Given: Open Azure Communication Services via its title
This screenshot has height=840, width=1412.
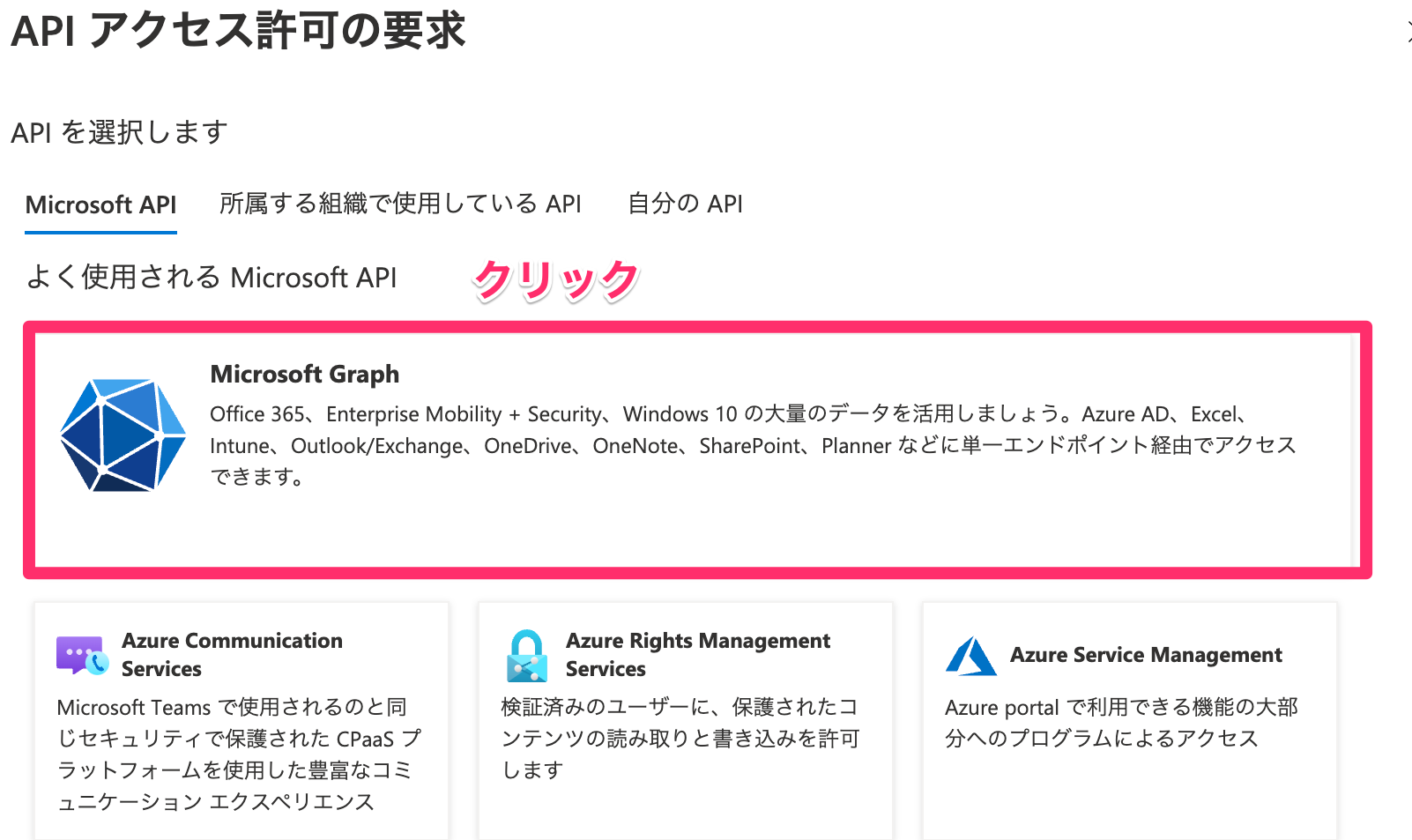Looking at the screenshot, I should click(232, 654).
